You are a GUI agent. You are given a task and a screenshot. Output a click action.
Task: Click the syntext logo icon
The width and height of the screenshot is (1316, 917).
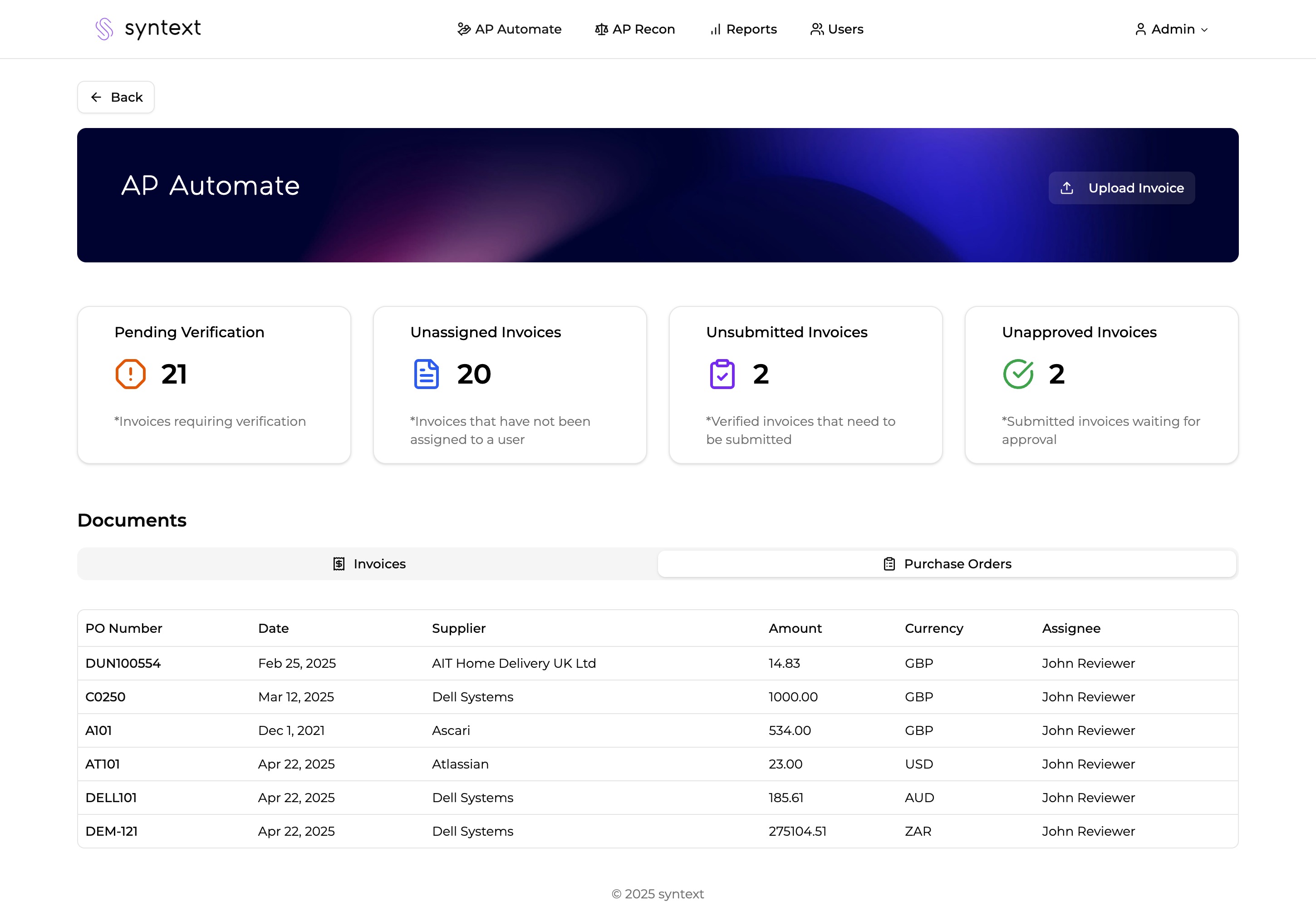click(x=104, y=29)
